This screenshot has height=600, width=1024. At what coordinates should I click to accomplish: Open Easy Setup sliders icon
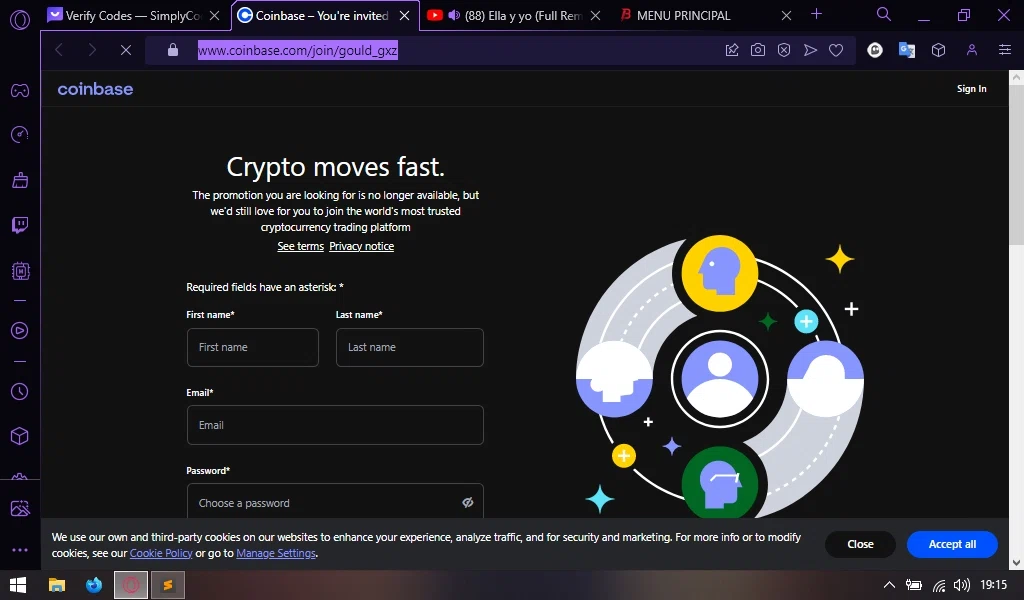point(1005,50)
